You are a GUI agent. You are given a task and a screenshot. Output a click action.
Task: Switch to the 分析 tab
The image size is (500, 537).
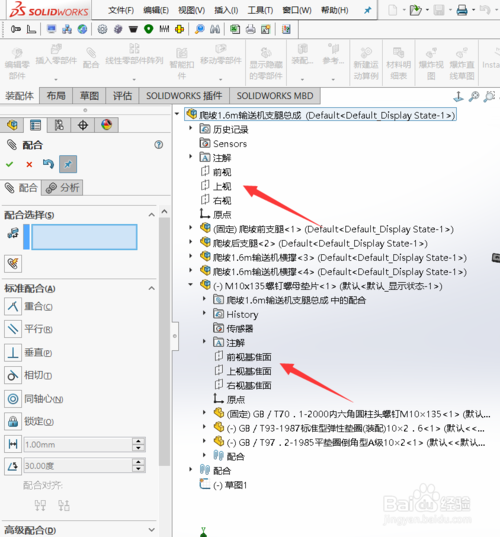pos(62,188)
